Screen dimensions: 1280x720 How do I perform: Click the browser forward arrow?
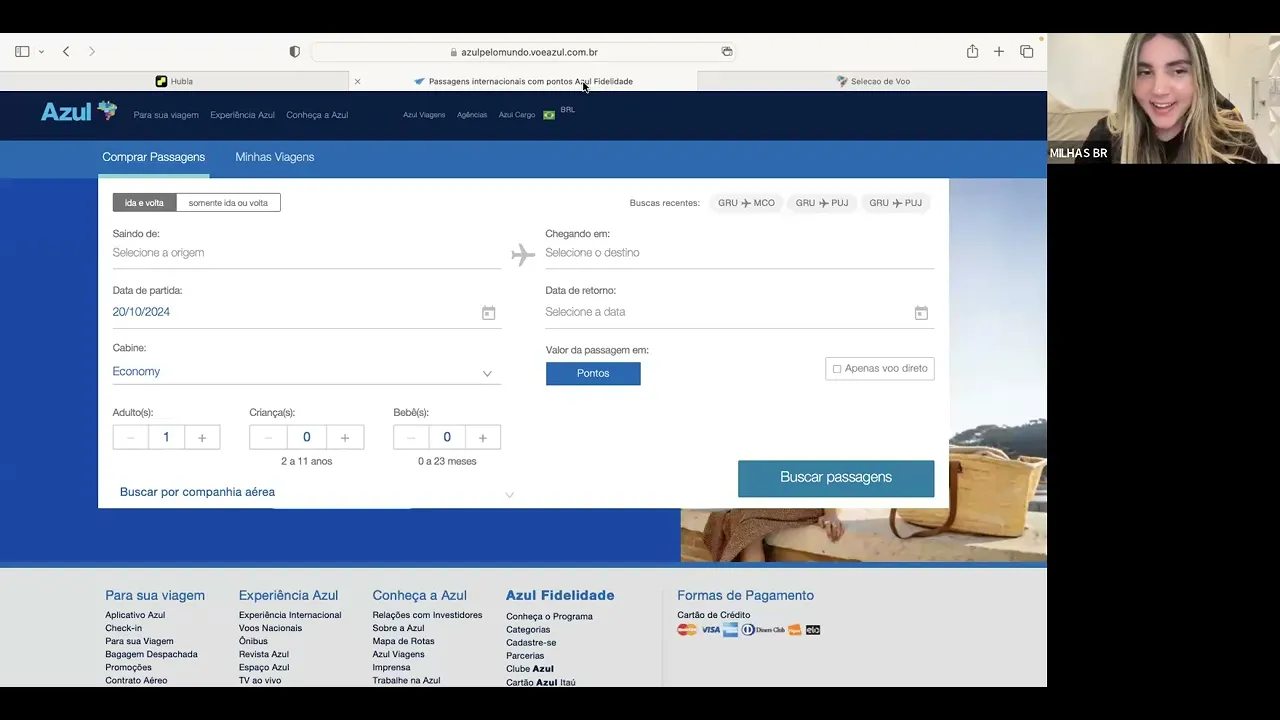point(92,51)
